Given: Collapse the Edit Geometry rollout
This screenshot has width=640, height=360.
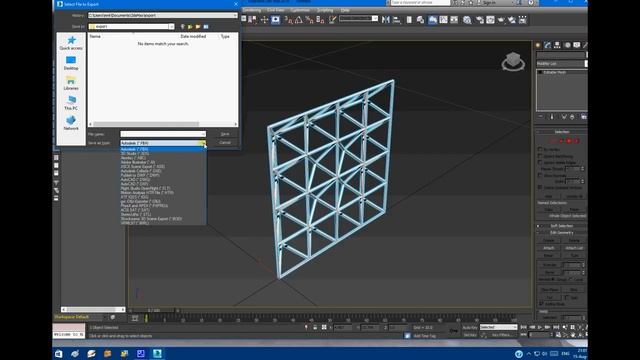Looking at the screenshot, I should tap(562, 233).
